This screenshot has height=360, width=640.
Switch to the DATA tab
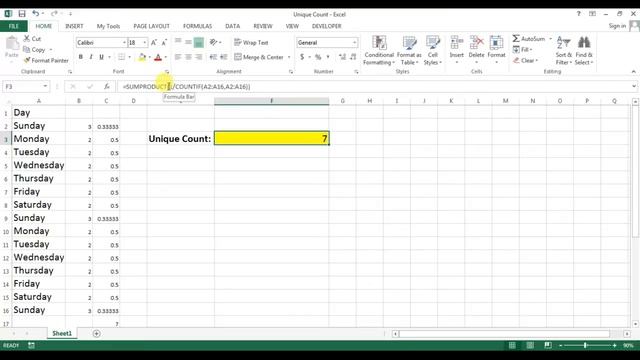tap(233, 26)
